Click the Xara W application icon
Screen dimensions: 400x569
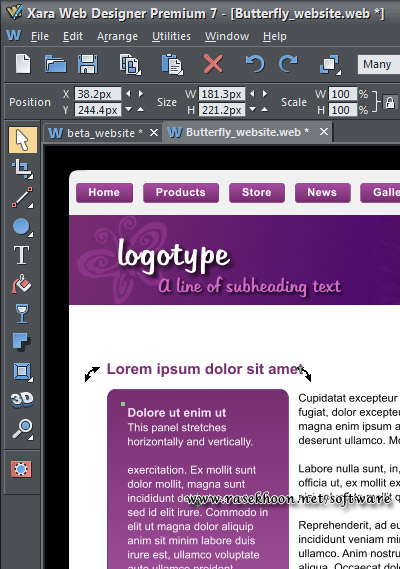(x=14, y=36)
